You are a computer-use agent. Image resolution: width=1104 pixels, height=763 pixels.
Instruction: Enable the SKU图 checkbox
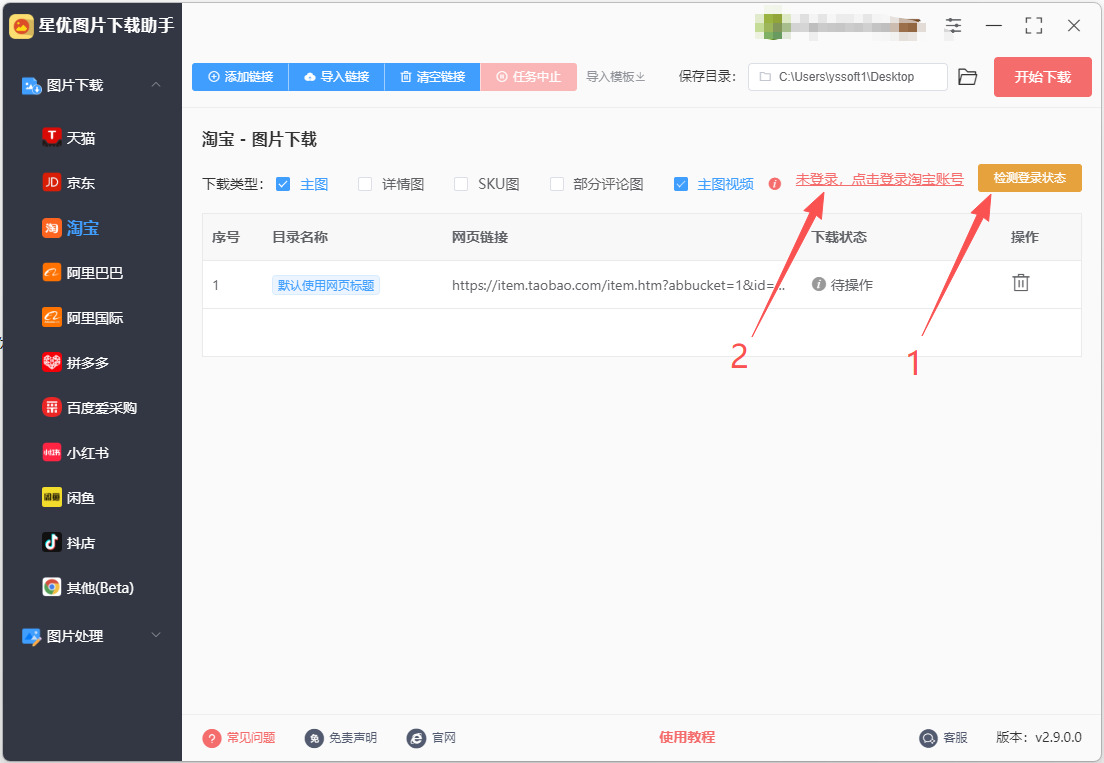460,184
